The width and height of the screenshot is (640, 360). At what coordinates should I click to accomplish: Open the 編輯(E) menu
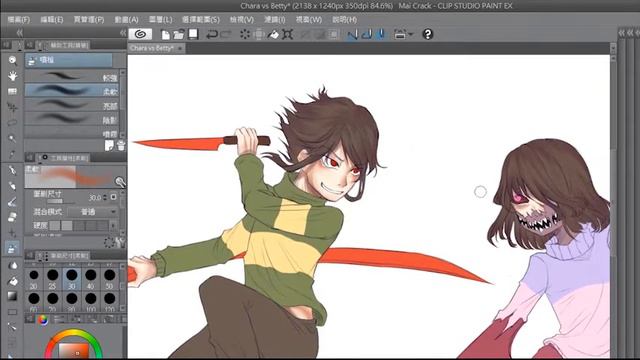[52, 20]
